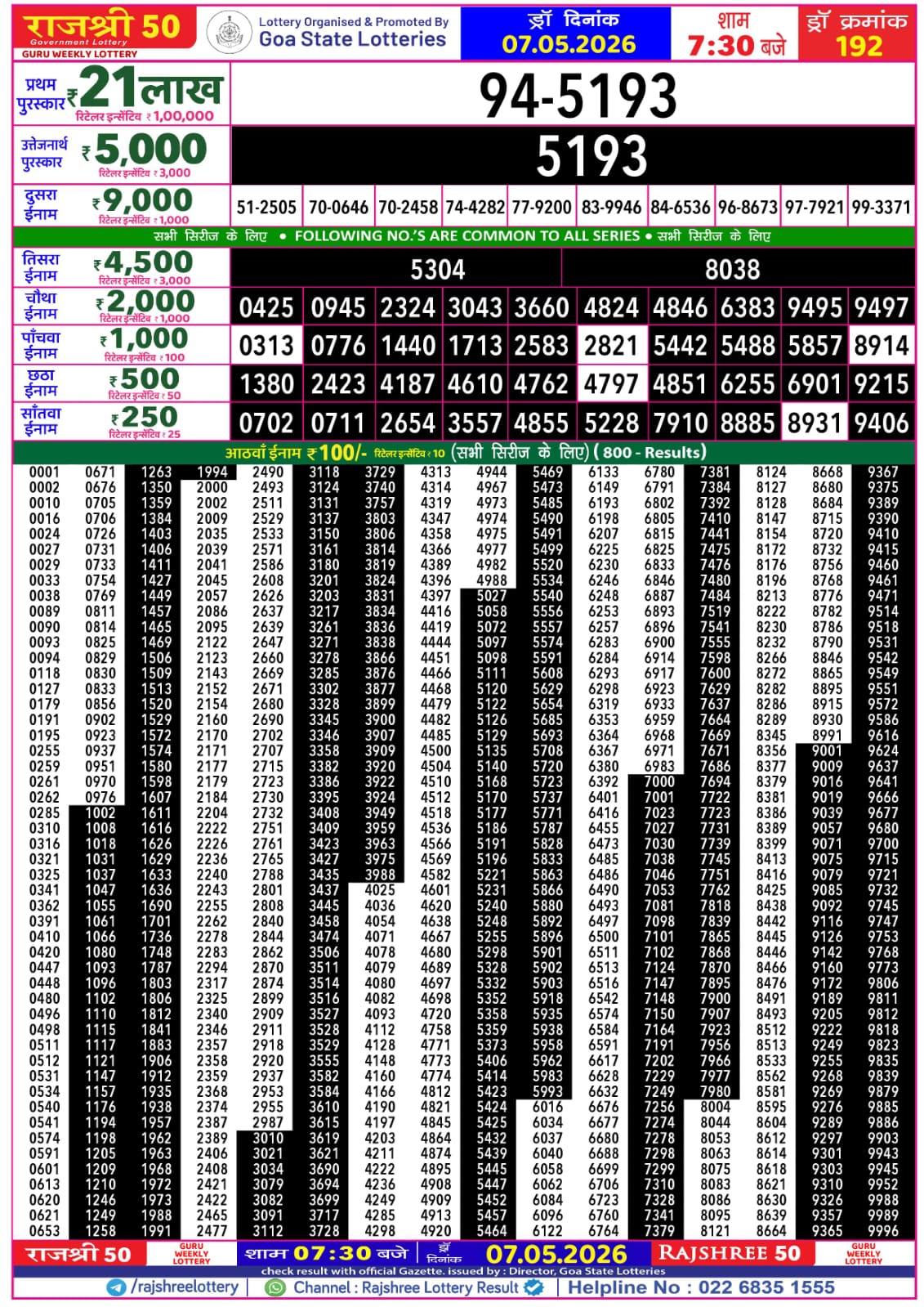
Task: Select eighth prize number 4025
Action: [380, 890]
